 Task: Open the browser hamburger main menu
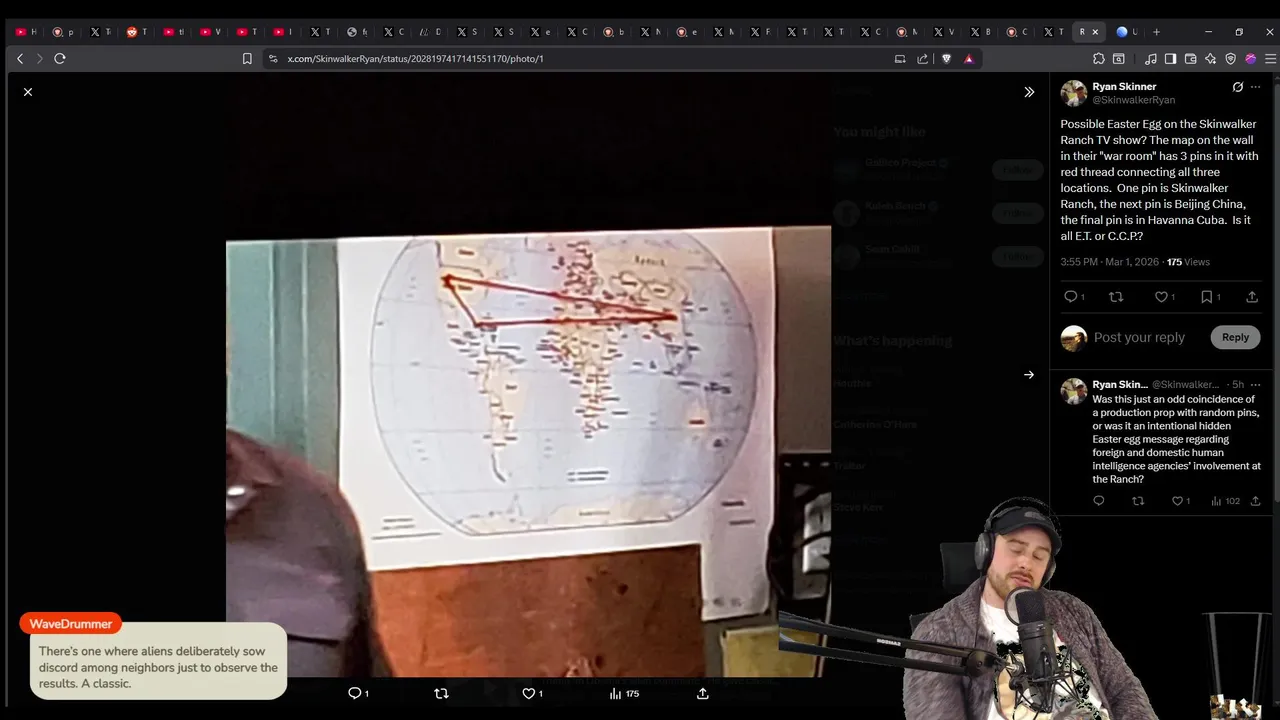pos(1271,59)
